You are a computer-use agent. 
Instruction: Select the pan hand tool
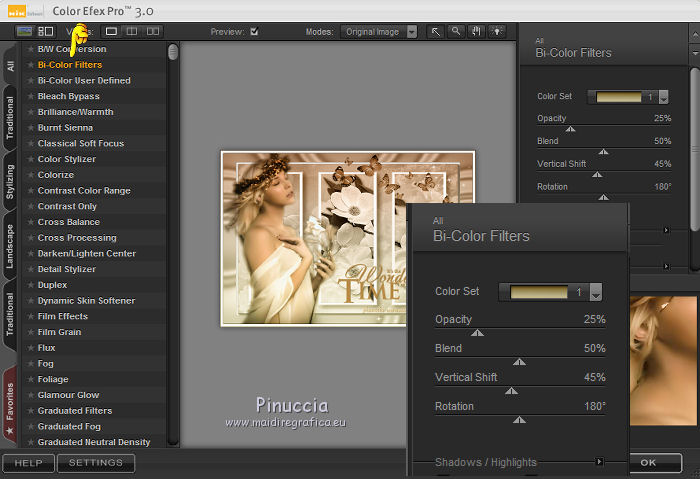coord(474,32)
